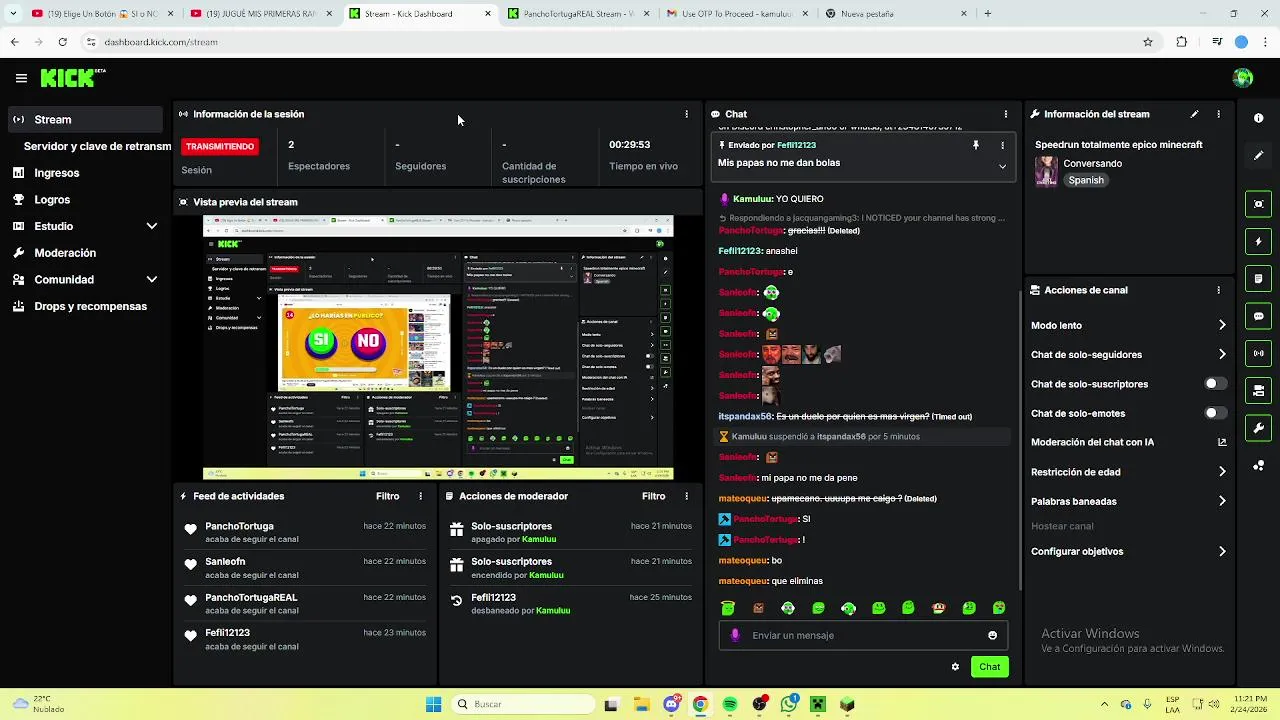1280x720 pixels.
Task: Open WhatsApp from the taskbar
Action: 789,704
